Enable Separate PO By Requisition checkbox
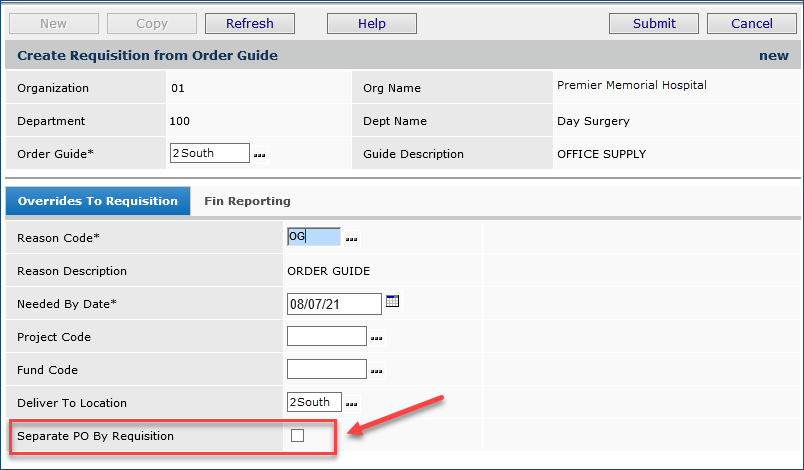The height and width of the screenshot is (470, 804). [297, 435]
